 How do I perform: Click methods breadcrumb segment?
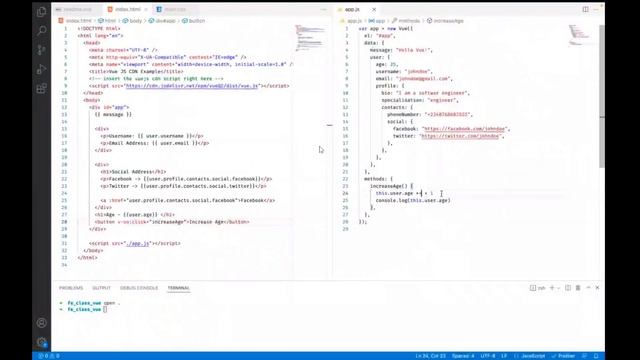[x=406, y=21]
